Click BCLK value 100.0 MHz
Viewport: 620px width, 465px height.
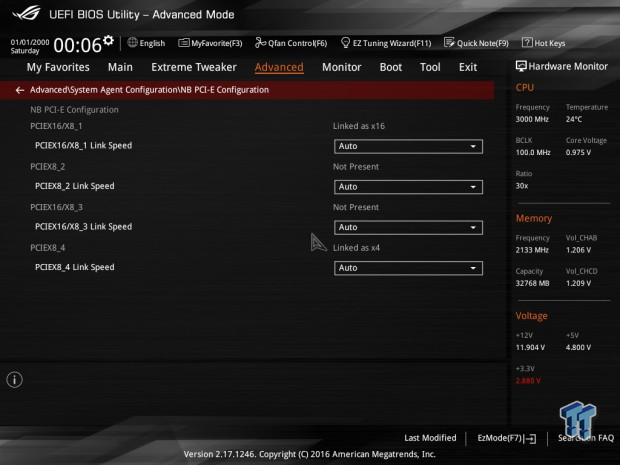533,152
